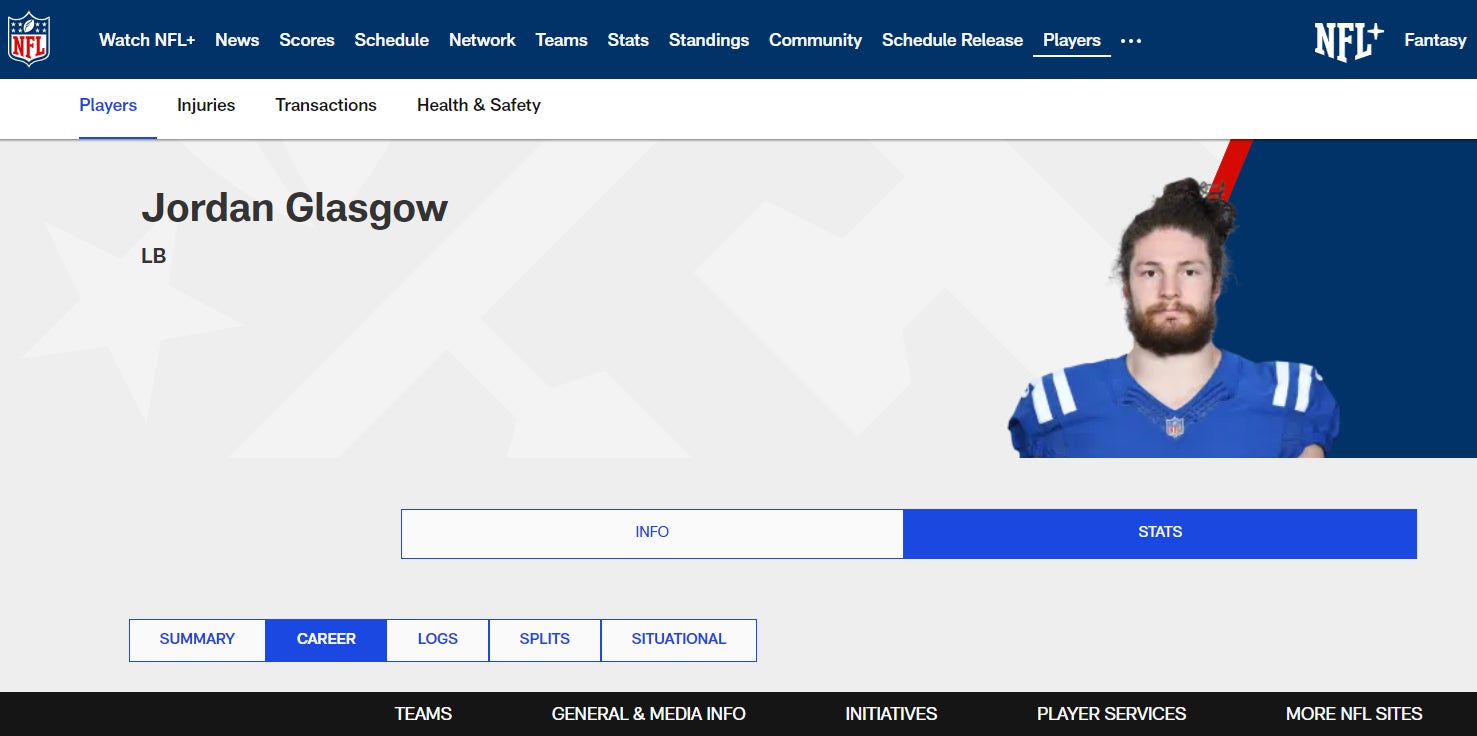
Task: Switch to the Injuries sub-tab
Action: [206, 105]
